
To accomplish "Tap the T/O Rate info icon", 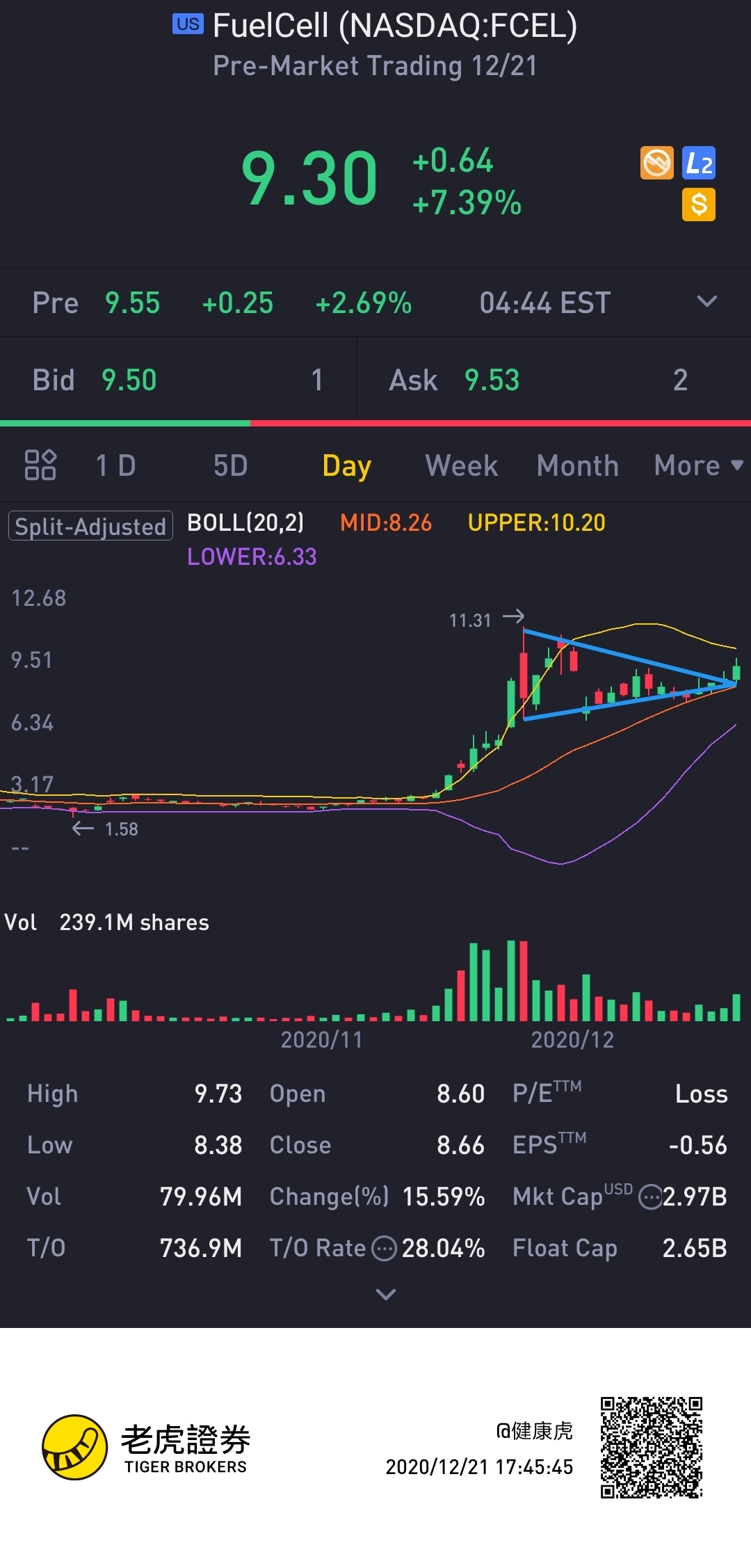I will [384, 1249].
